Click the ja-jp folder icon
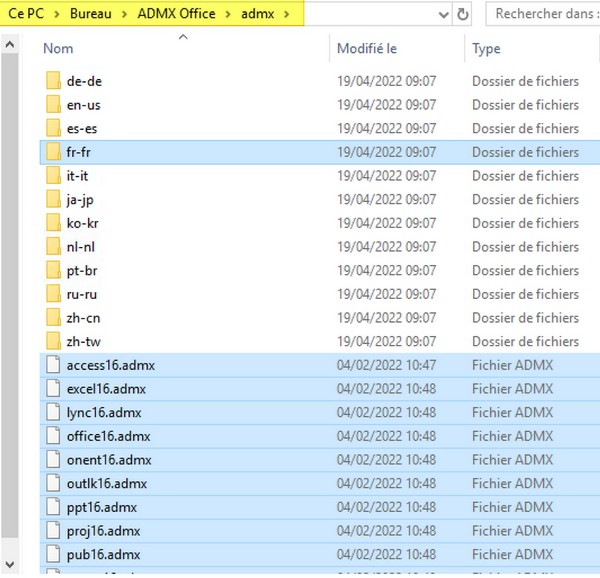The image size is (600, 578). tap(54, 199)
